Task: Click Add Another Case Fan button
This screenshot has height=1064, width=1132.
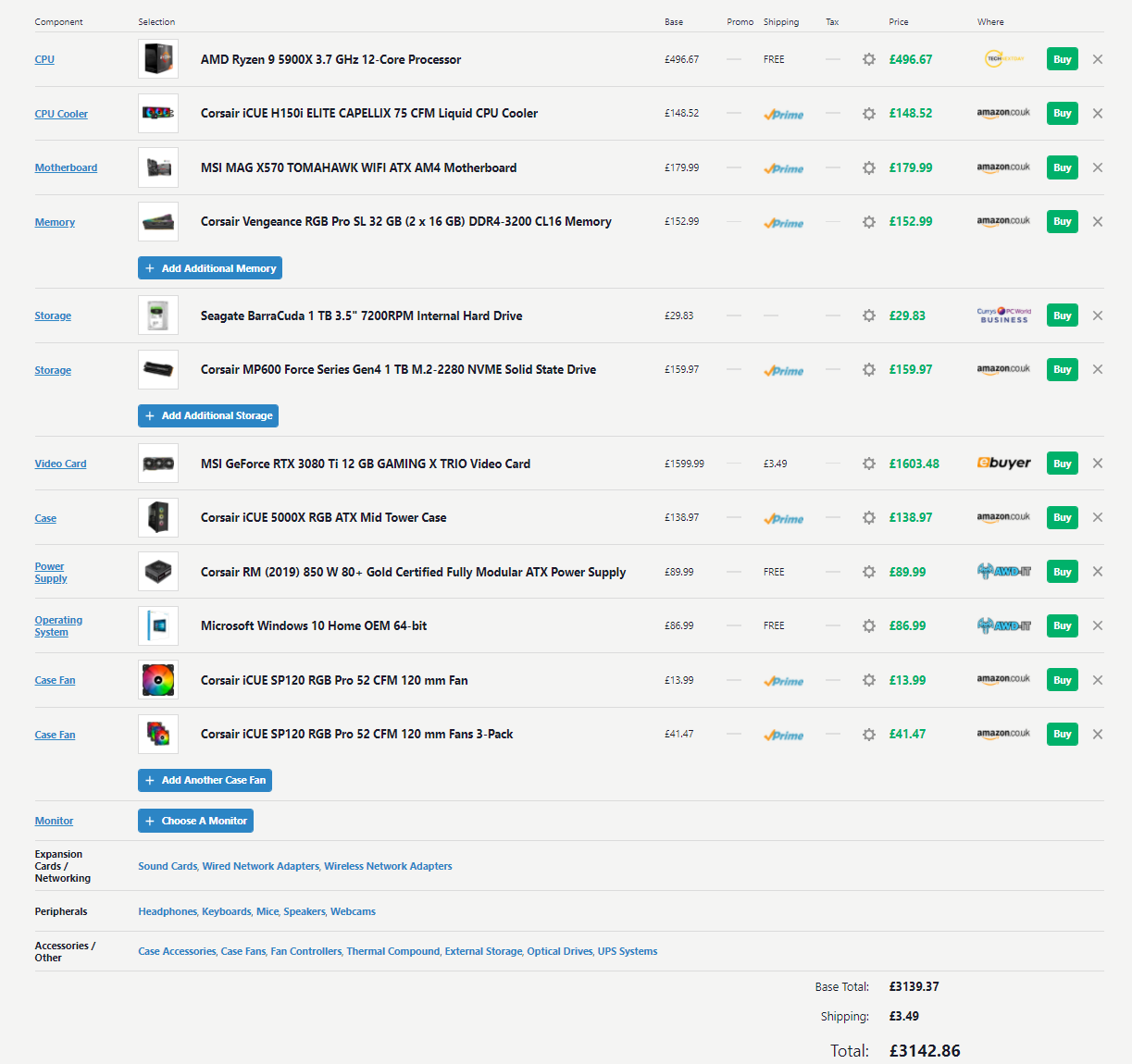Action: (205, 780)
